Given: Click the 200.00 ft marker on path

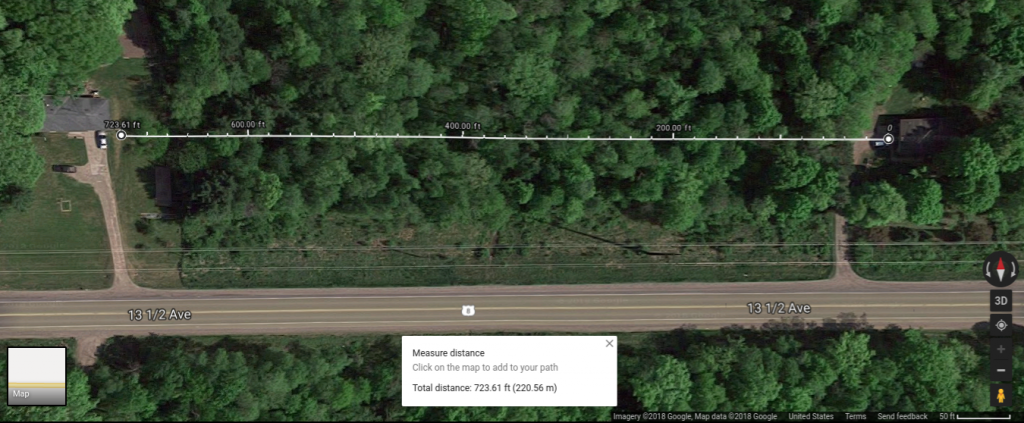Looking at the screenshot, I should (x=673, y=129).
